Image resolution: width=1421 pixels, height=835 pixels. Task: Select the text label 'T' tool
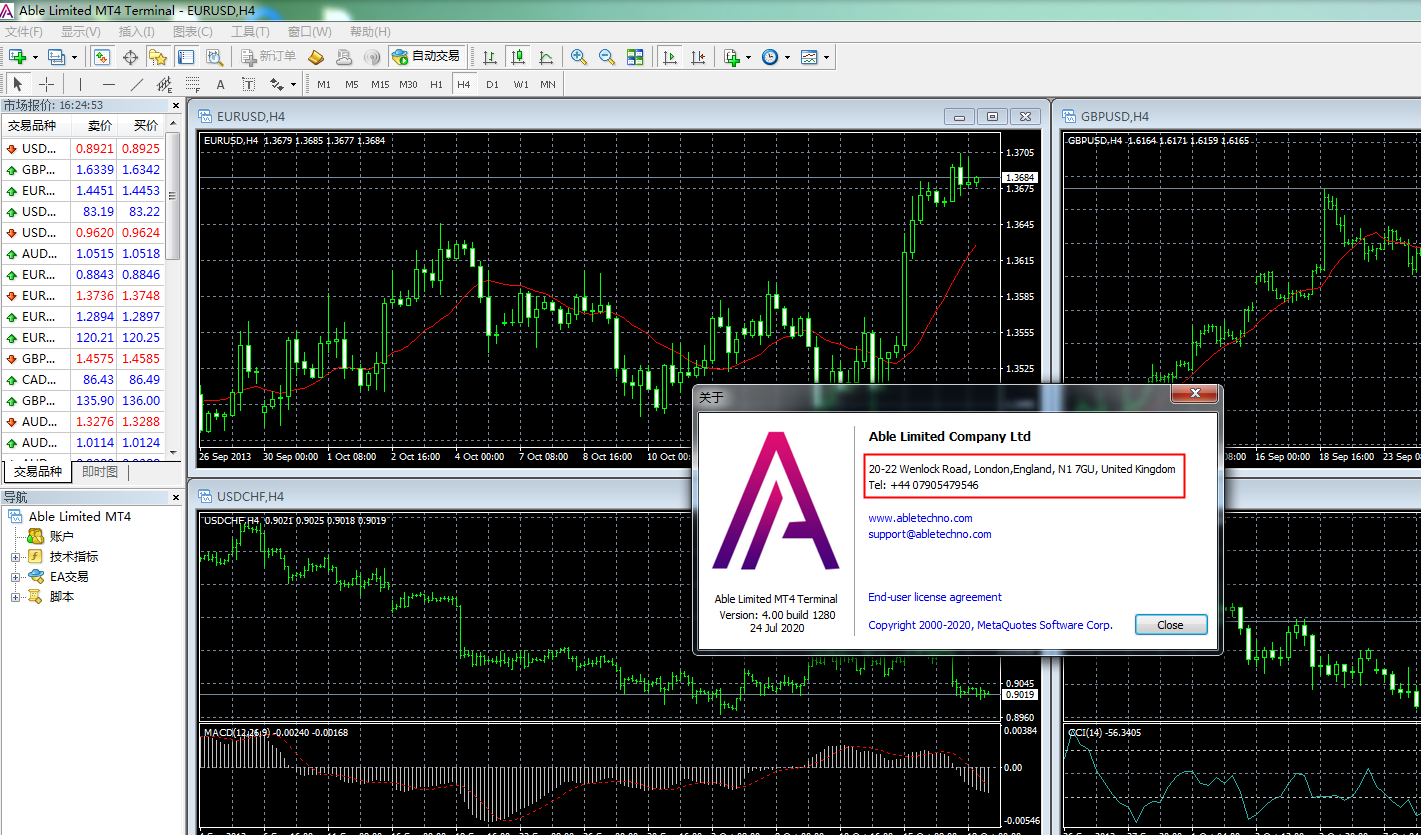pyautogui.click(x=249, y=84)
